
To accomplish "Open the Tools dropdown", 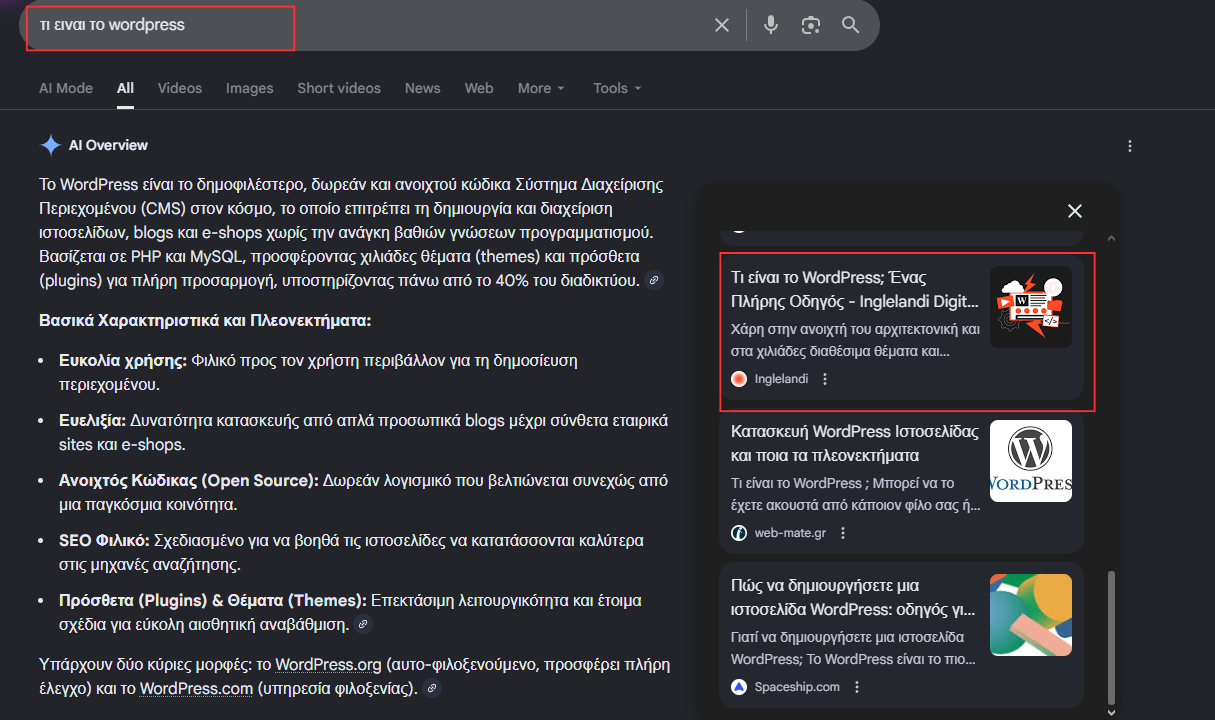I will coord(616,88).
